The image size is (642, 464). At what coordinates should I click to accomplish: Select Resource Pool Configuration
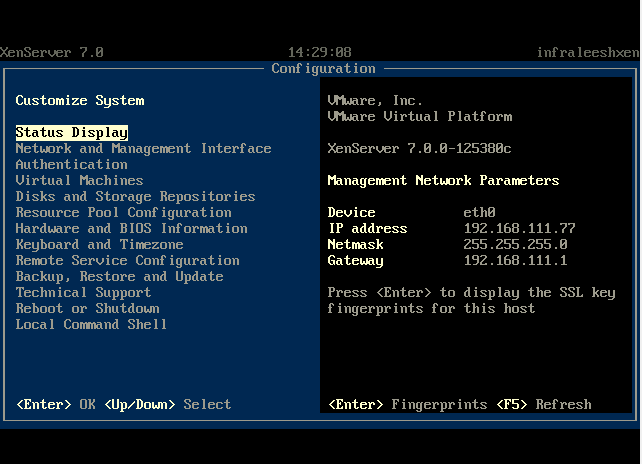124,213
